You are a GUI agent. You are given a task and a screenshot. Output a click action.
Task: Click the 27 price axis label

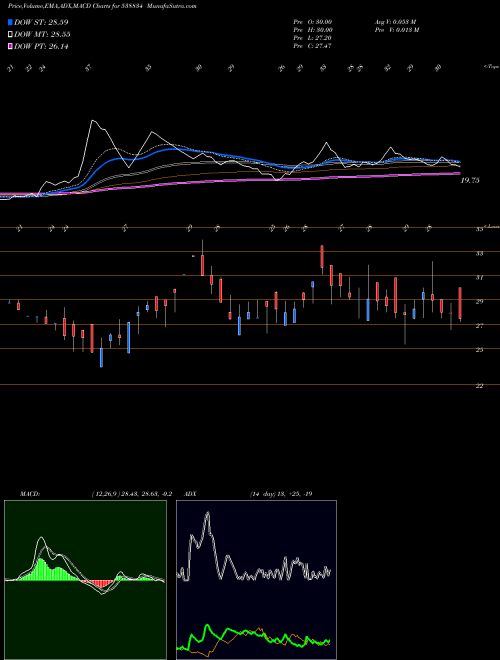pos(479,325)
